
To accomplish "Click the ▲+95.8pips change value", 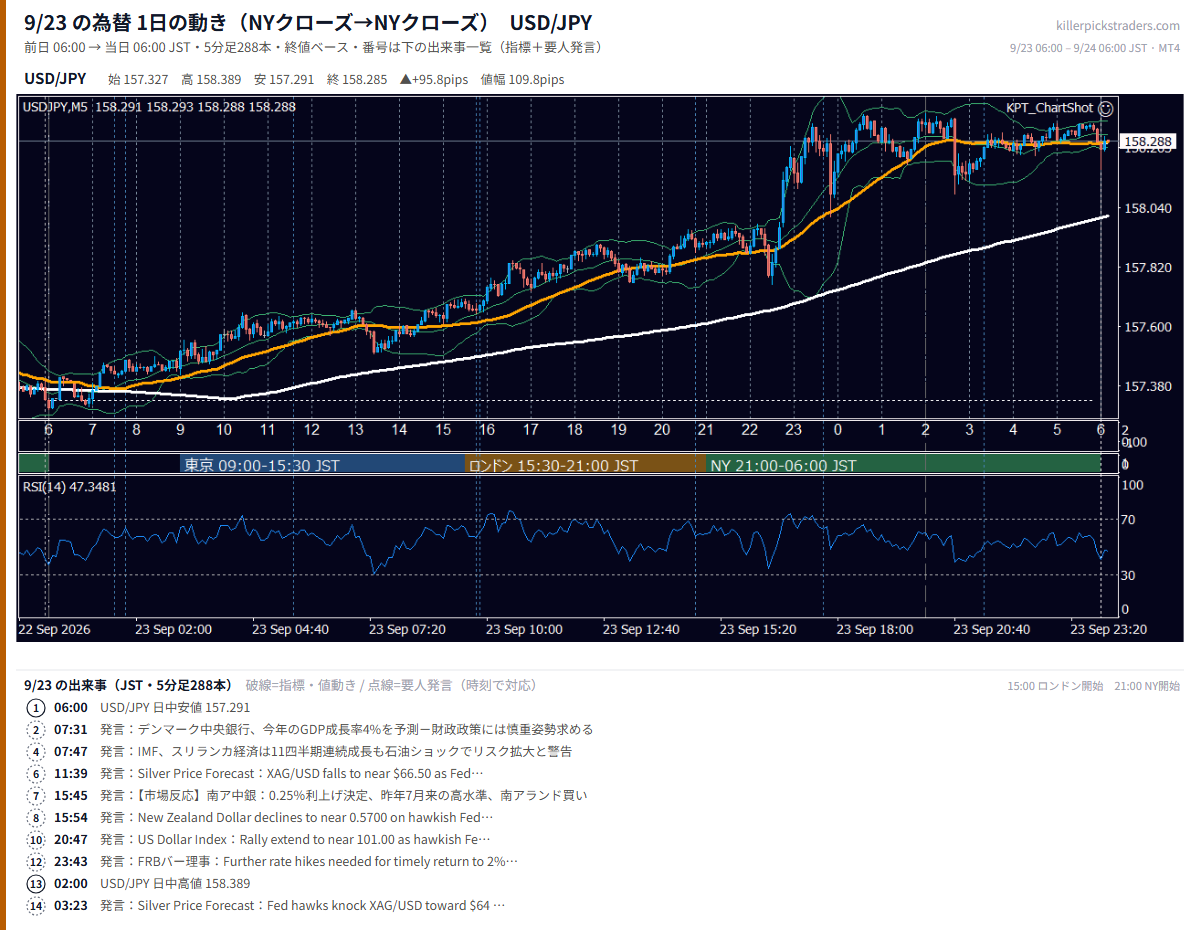I will tap(434, 80).
